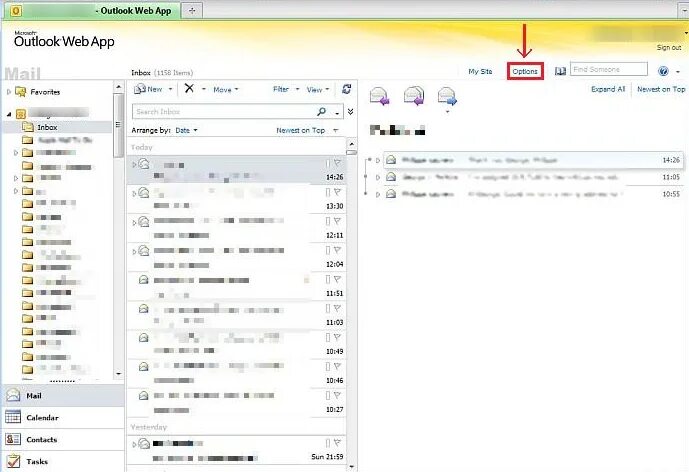Click the Reply All icon in reading pane
This screenshot has height=472, width=689.
pyautogui.click(x=413, y=96)
